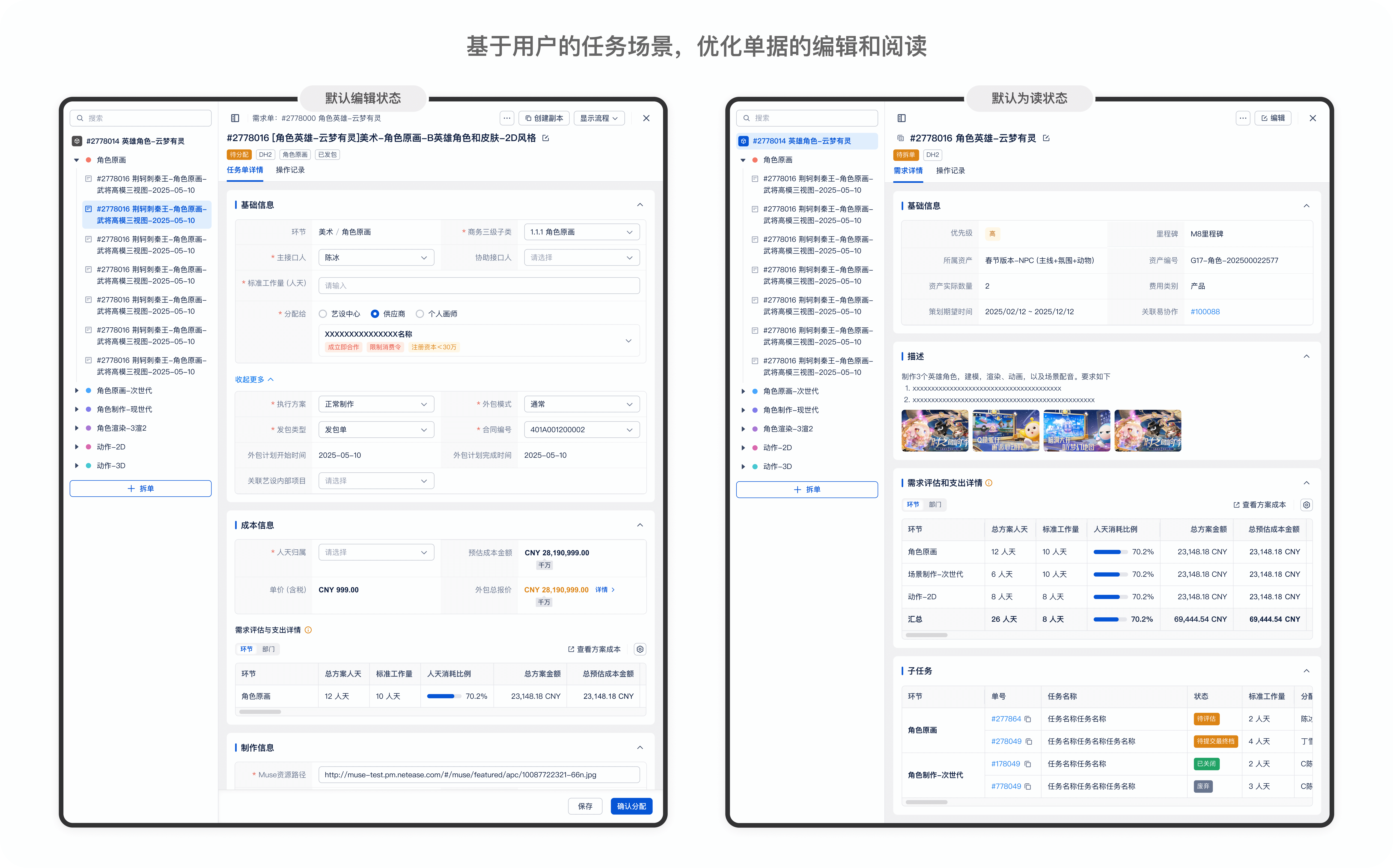Screen dimensions: 1393x868
Task: Copy task number #277864
Action: pos(1028,719)
